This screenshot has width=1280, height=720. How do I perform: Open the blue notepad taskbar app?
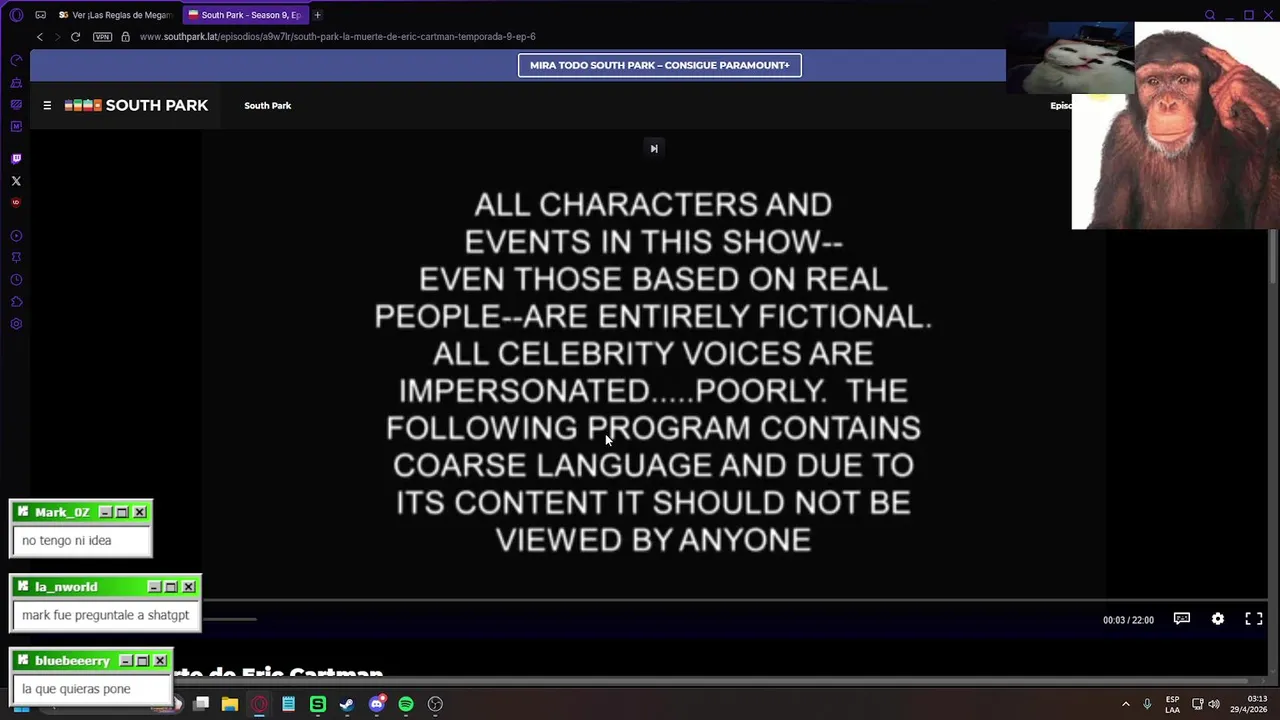(x=288, y=704)
